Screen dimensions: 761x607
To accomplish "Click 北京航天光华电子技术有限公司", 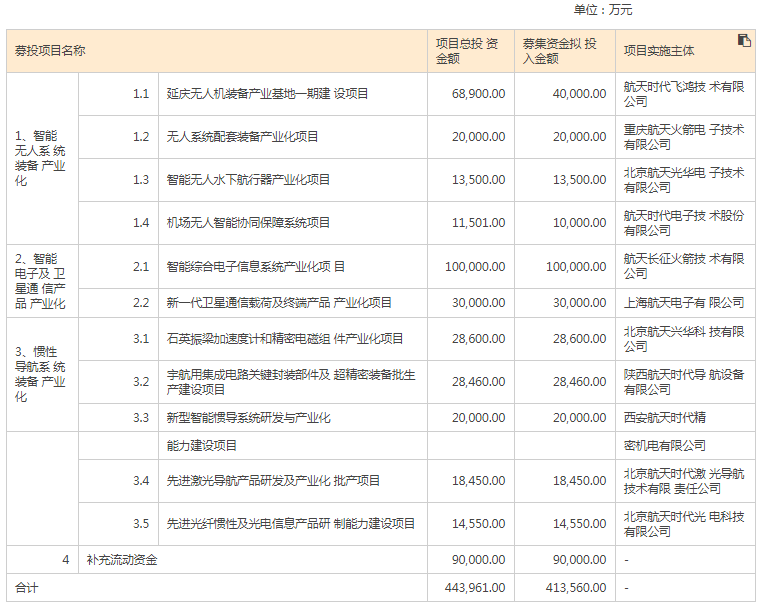I will click(684, 180).
